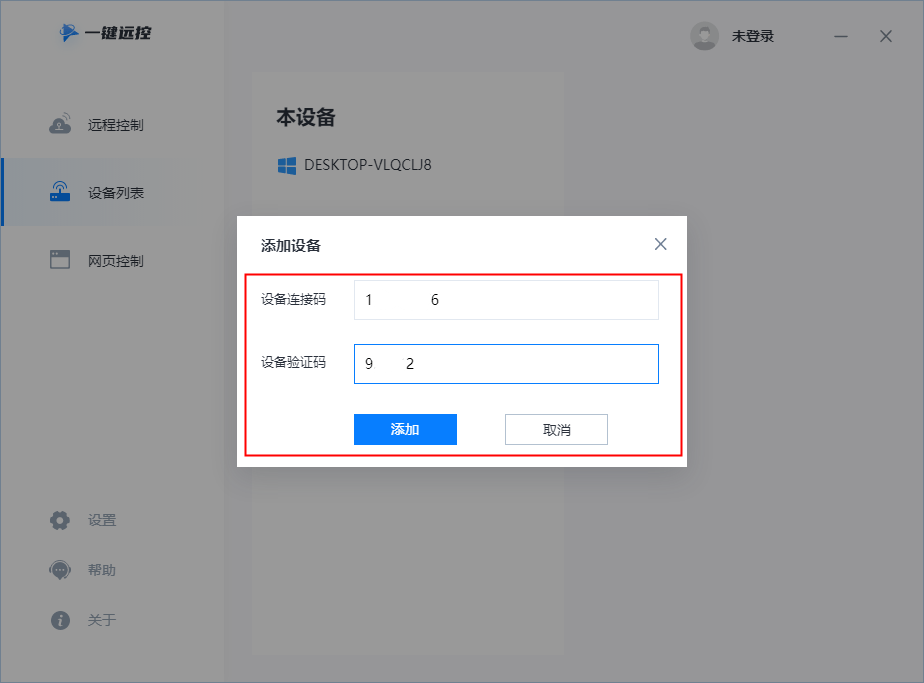Click the 远程控制 cloud icon in sidebar
The height and width of the screenshot is (683, 924).
click(x=60, y=124)
